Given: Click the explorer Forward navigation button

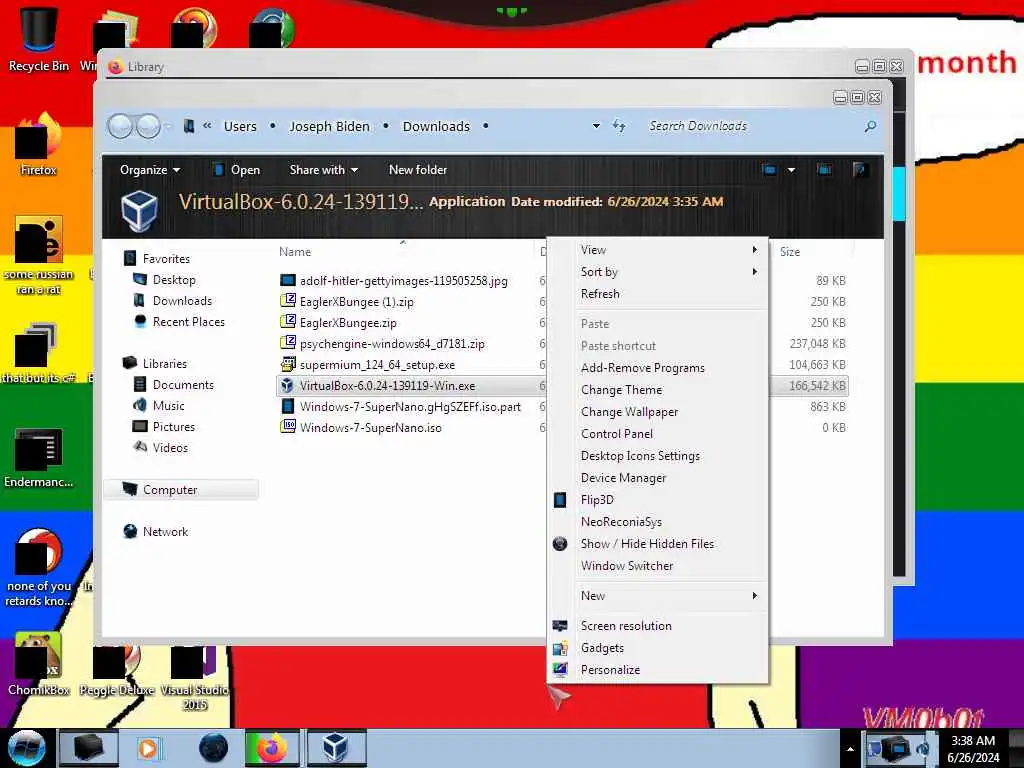Looking at the screenshot, I should tap(148, 126).
